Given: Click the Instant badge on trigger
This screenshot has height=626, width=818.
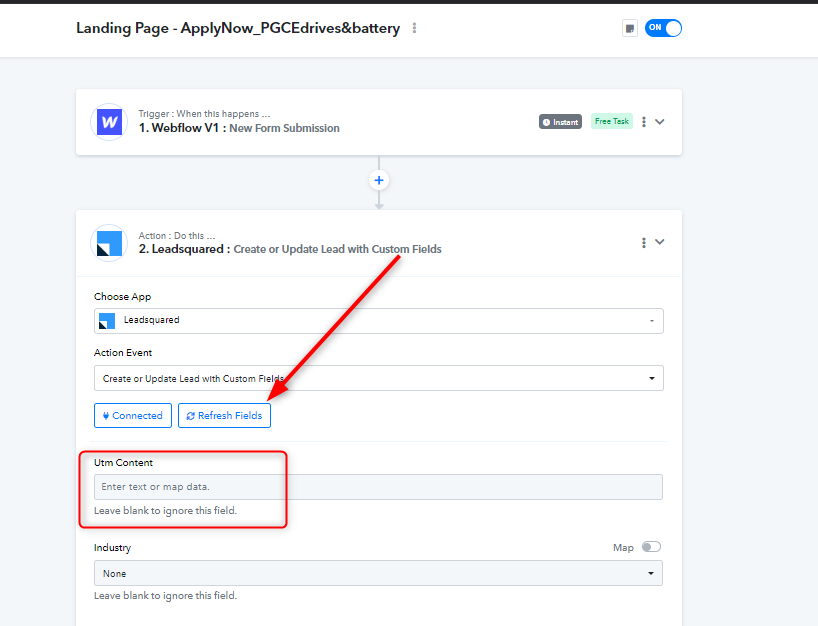Looking at the screenshot, I should pyautogui.click(x=560, y=122).
